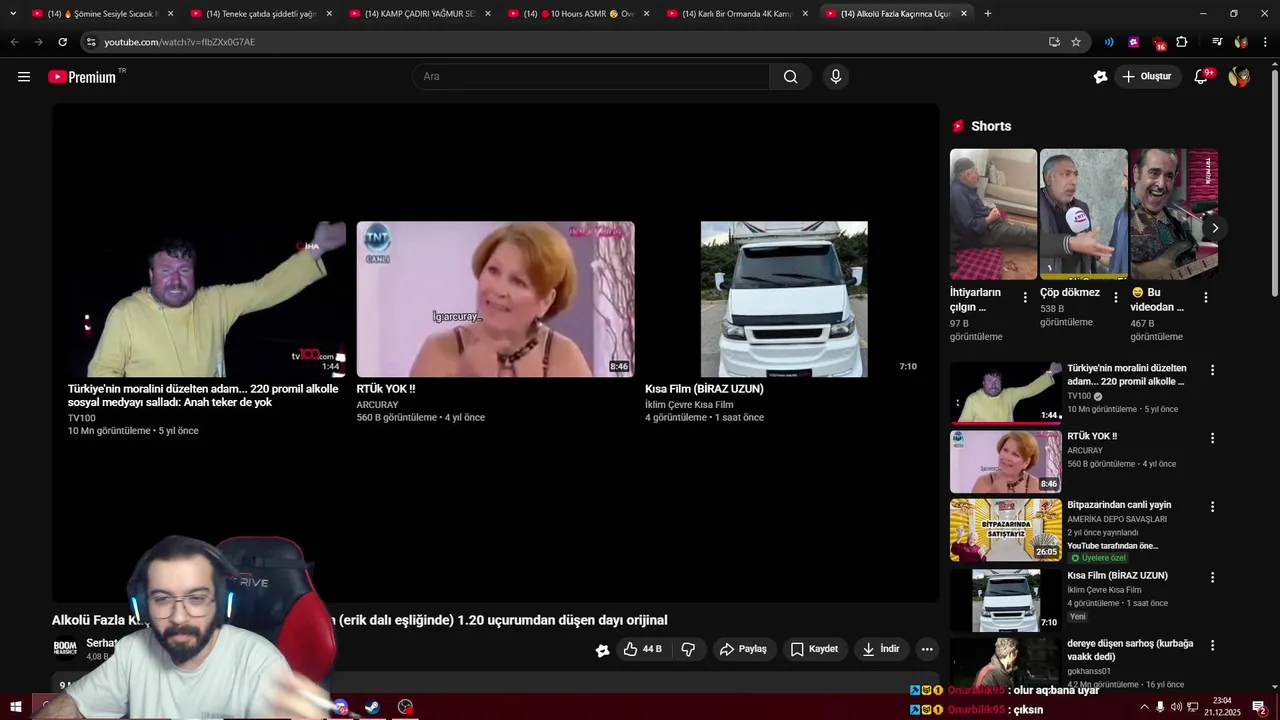The width and height of the screenshot is (1280, 720).
Task: Open the purple star extension icon
Action: coord(1133,42)
